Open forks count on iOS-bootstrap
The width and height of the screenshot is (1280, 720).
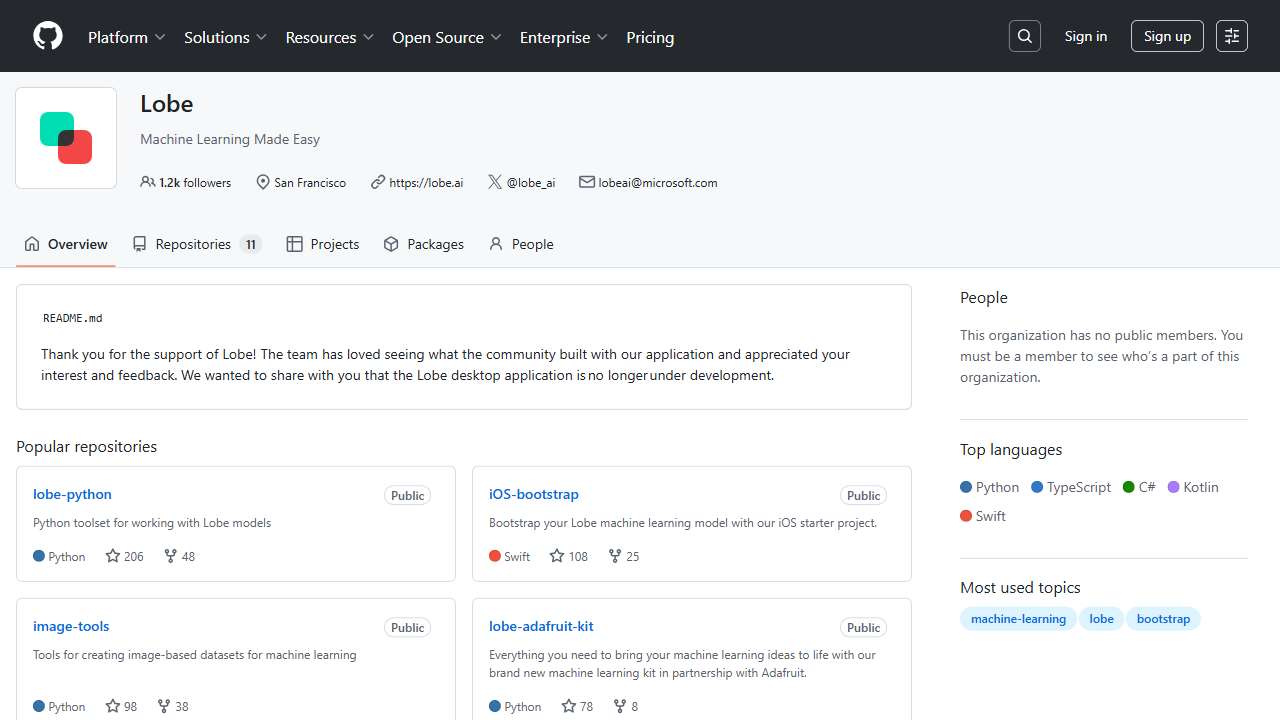coord(624,556)
